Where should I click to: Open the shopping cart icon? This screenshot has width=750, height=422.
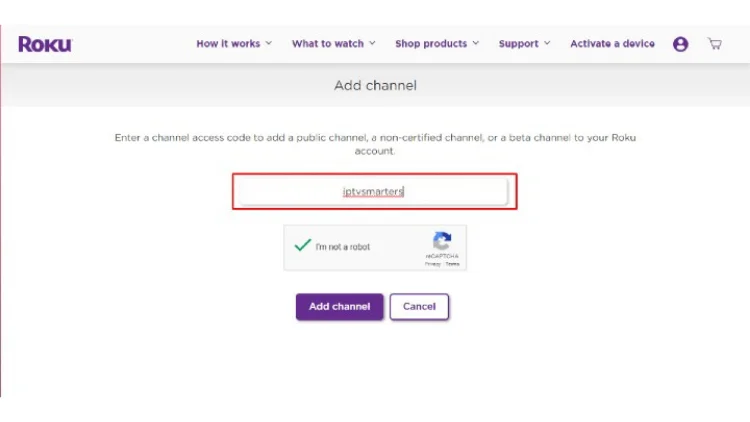[714, 44]
